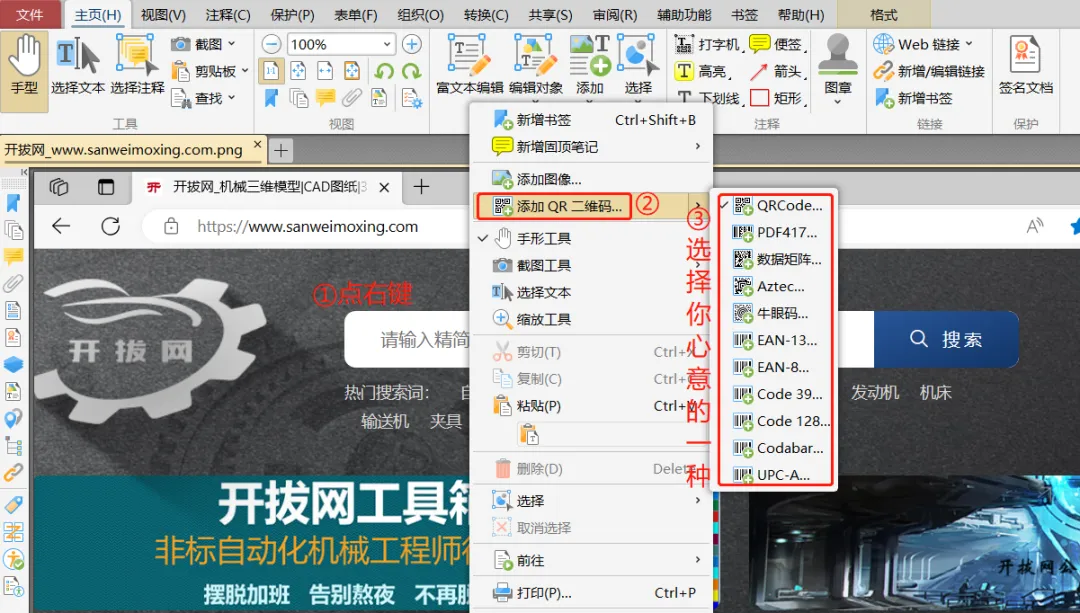This screenshot has height=613, width=1080.
Task: Click hot search term 发动机
Action: tap(875, 393)
